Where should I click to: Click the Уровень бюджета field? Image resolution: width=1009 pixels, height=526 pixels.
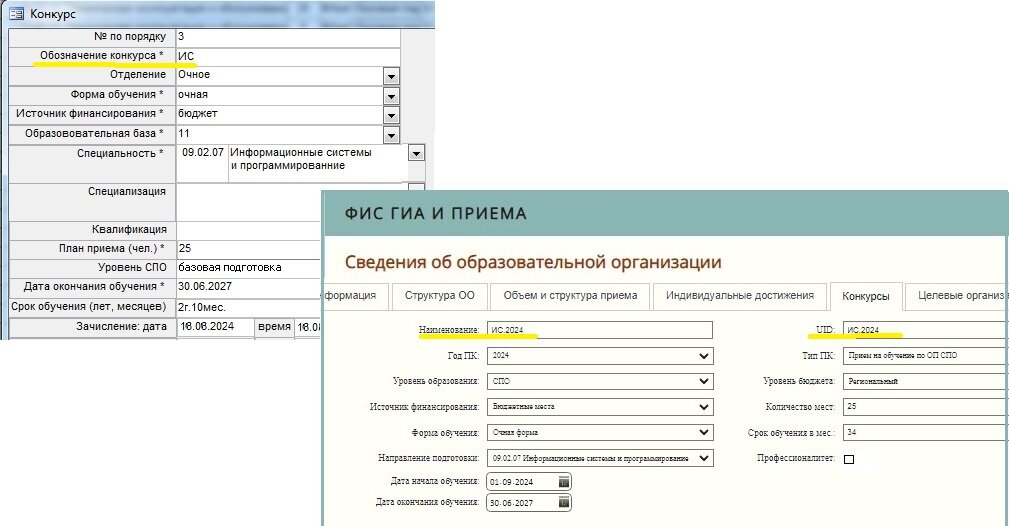pos(925,381)
